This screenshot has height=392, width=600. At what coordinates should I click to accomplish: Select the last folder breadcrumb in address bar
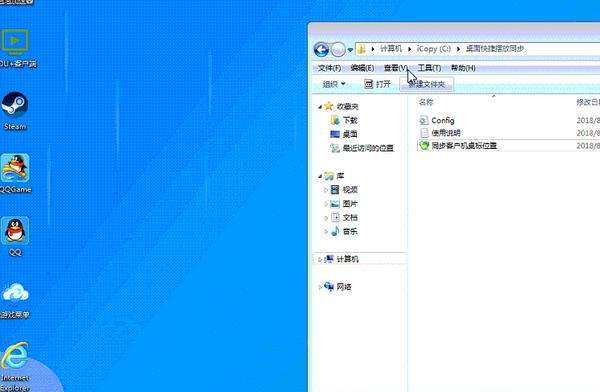[x=494, y=49]
